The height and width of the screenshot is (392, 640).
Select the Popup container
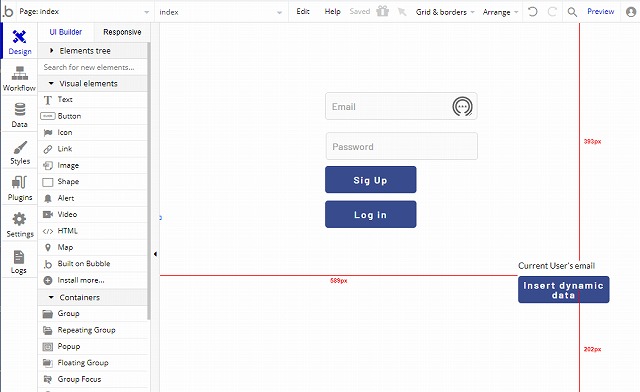coord(93,346)
